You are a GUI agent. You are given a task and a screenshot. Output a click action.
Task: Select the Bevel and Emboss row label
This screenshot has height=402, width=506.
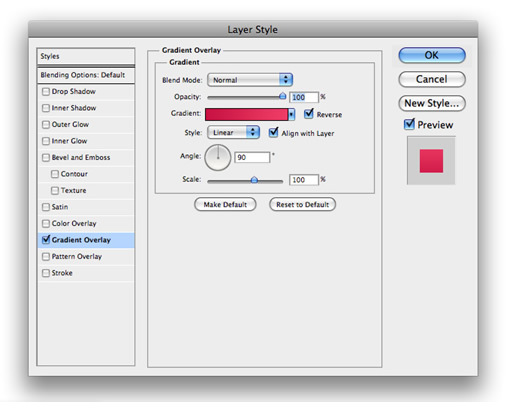point(81,157)
